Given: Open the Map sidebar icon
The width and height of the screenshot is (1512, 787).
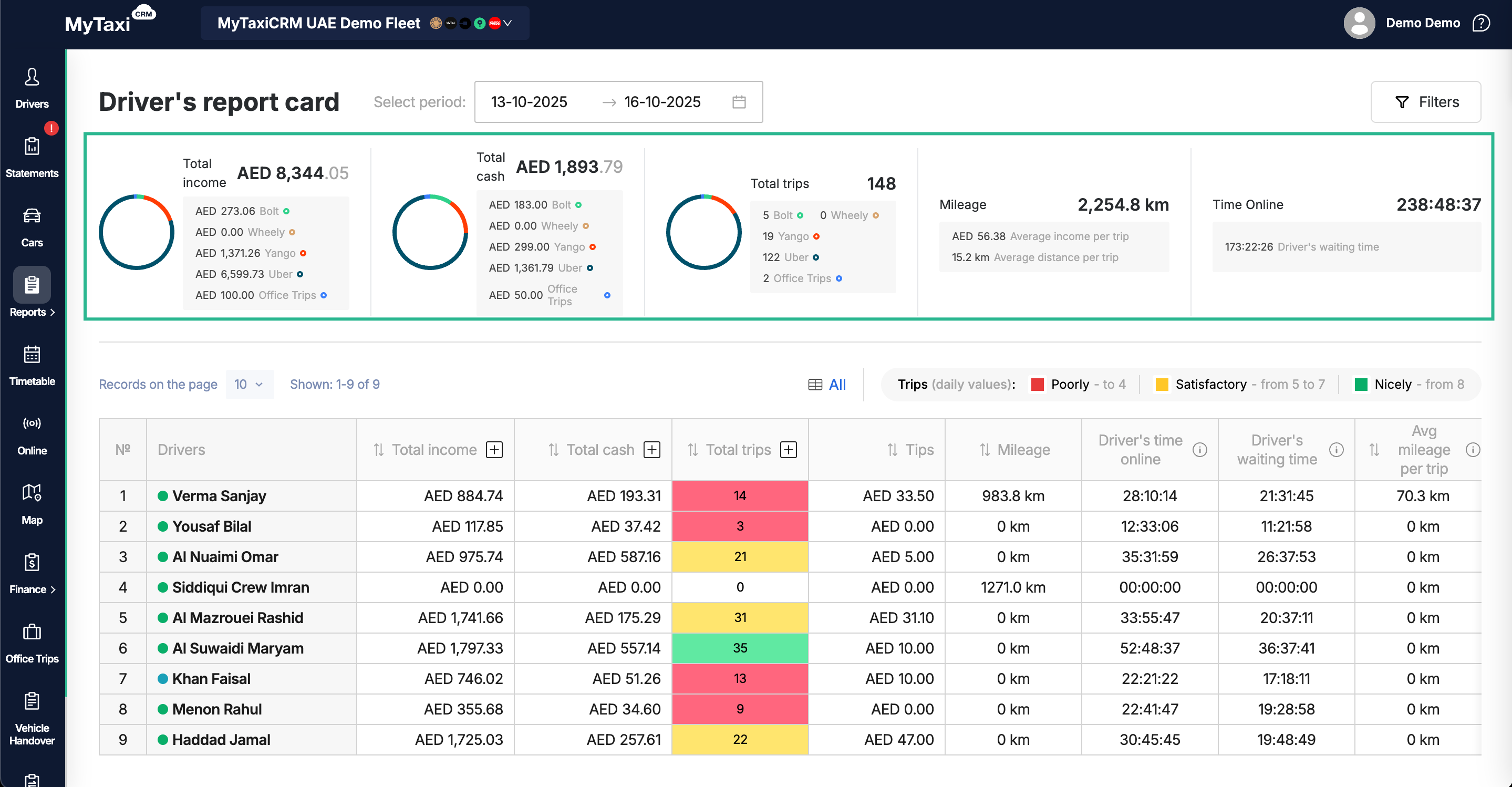Looking at the screenshot, I should tap(32, 493).
